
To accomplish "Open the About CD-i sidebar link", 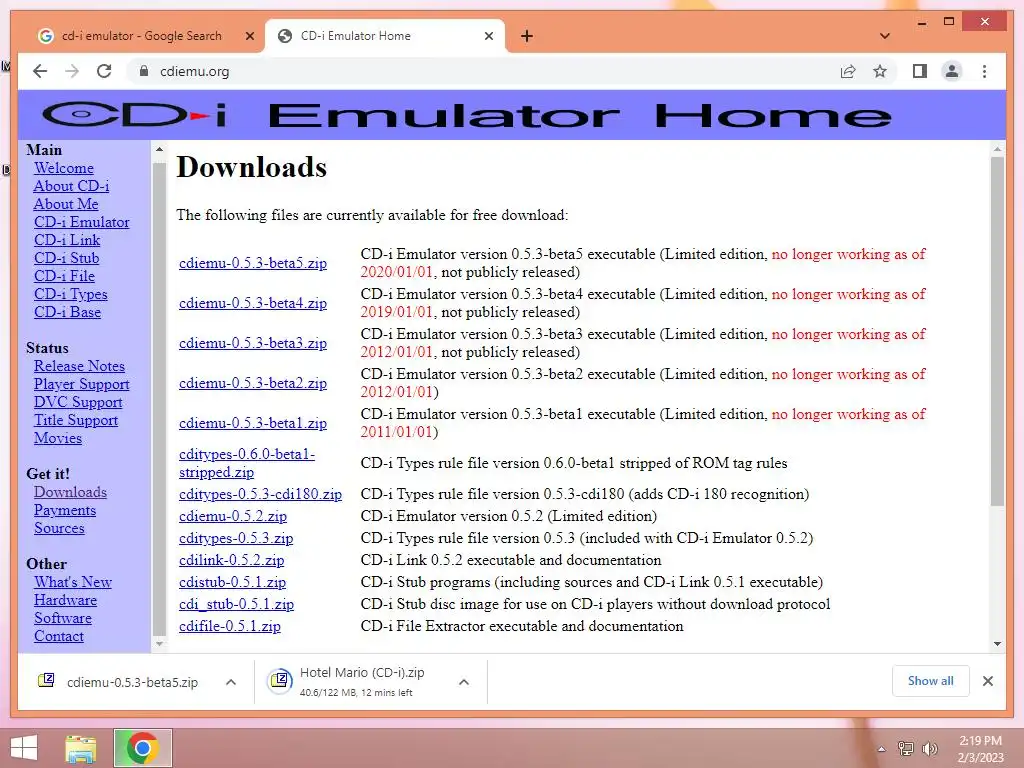I will coord(71,186).
